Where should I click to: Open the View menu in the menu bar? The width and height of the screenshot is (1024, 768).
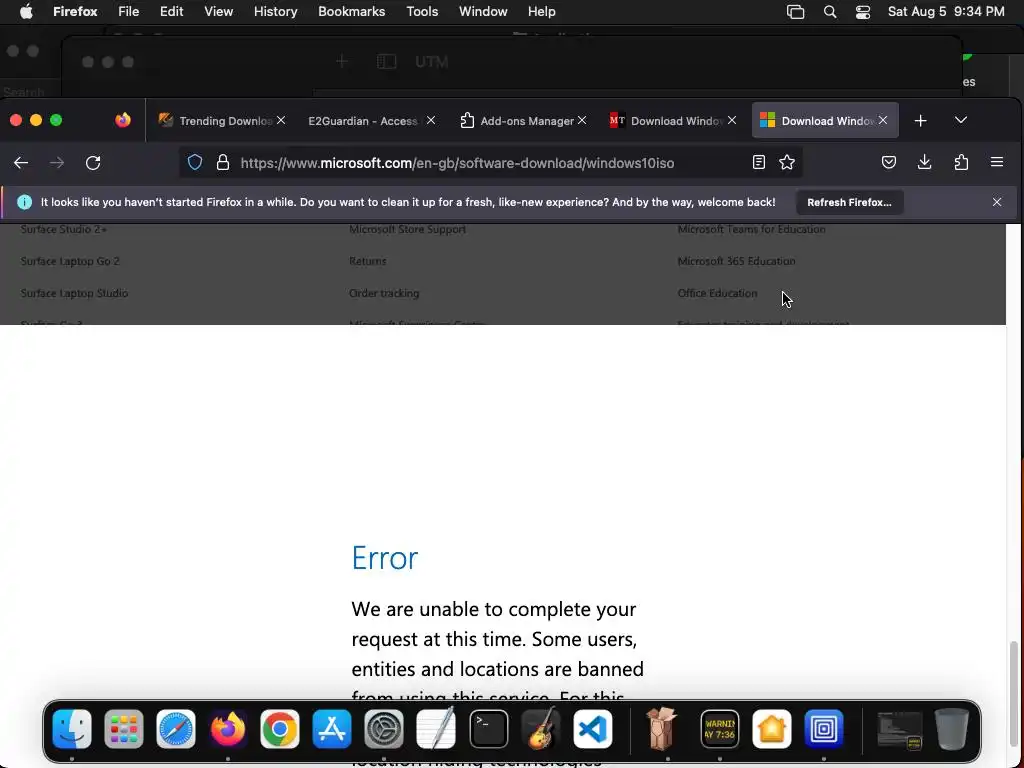[x=218, y=12]
